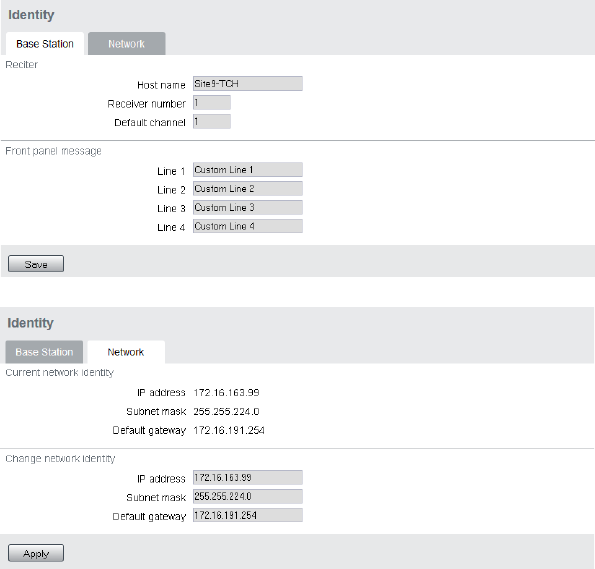Edit the Custom Line 2 field
Screen dimensions: 595x569
pyautogui.click(x=248, y=189)
